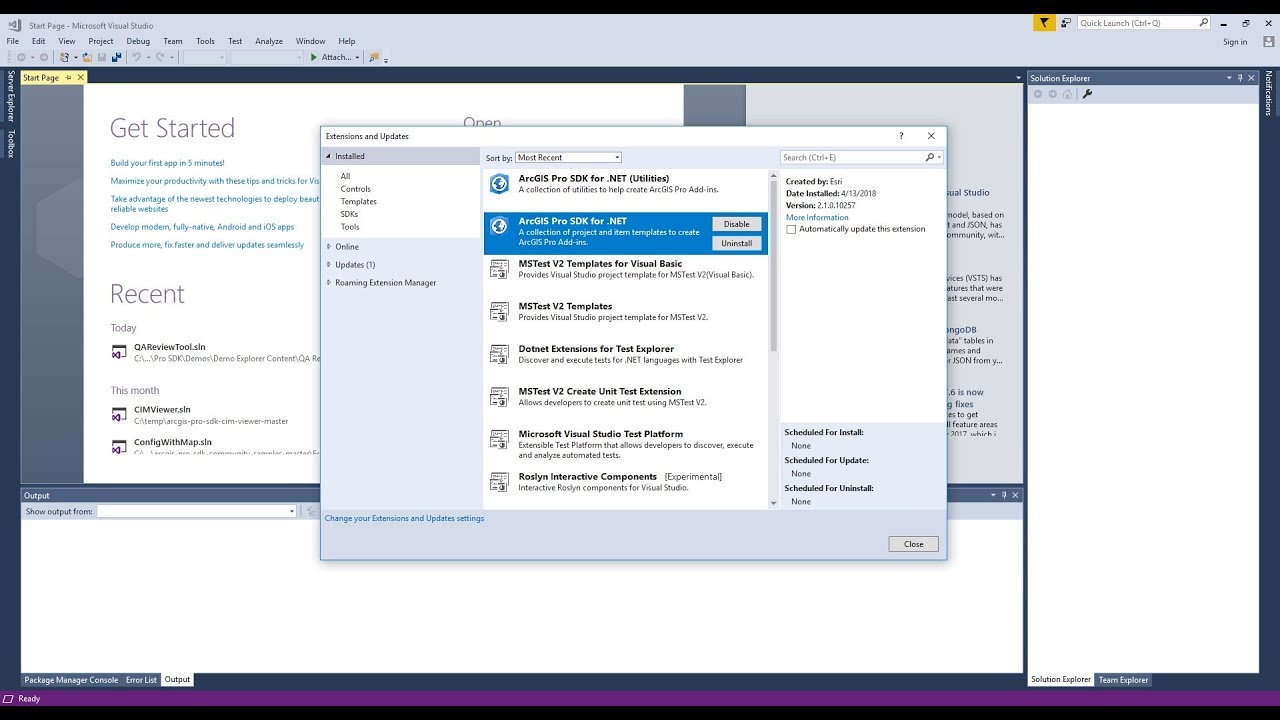The image size is (1280, 720).
Task: Click the pin icon on the Start Page tab
Action: (69, 78)
